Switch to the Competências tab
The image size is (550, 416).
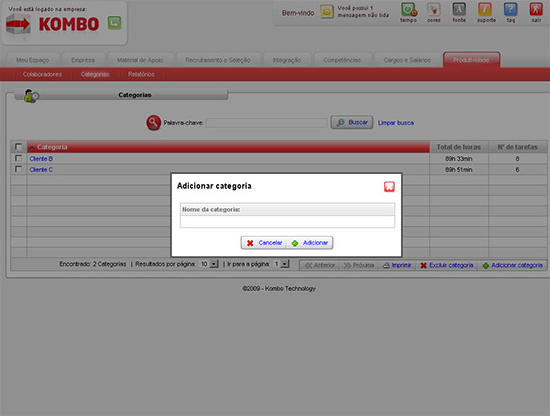[342, 60]
